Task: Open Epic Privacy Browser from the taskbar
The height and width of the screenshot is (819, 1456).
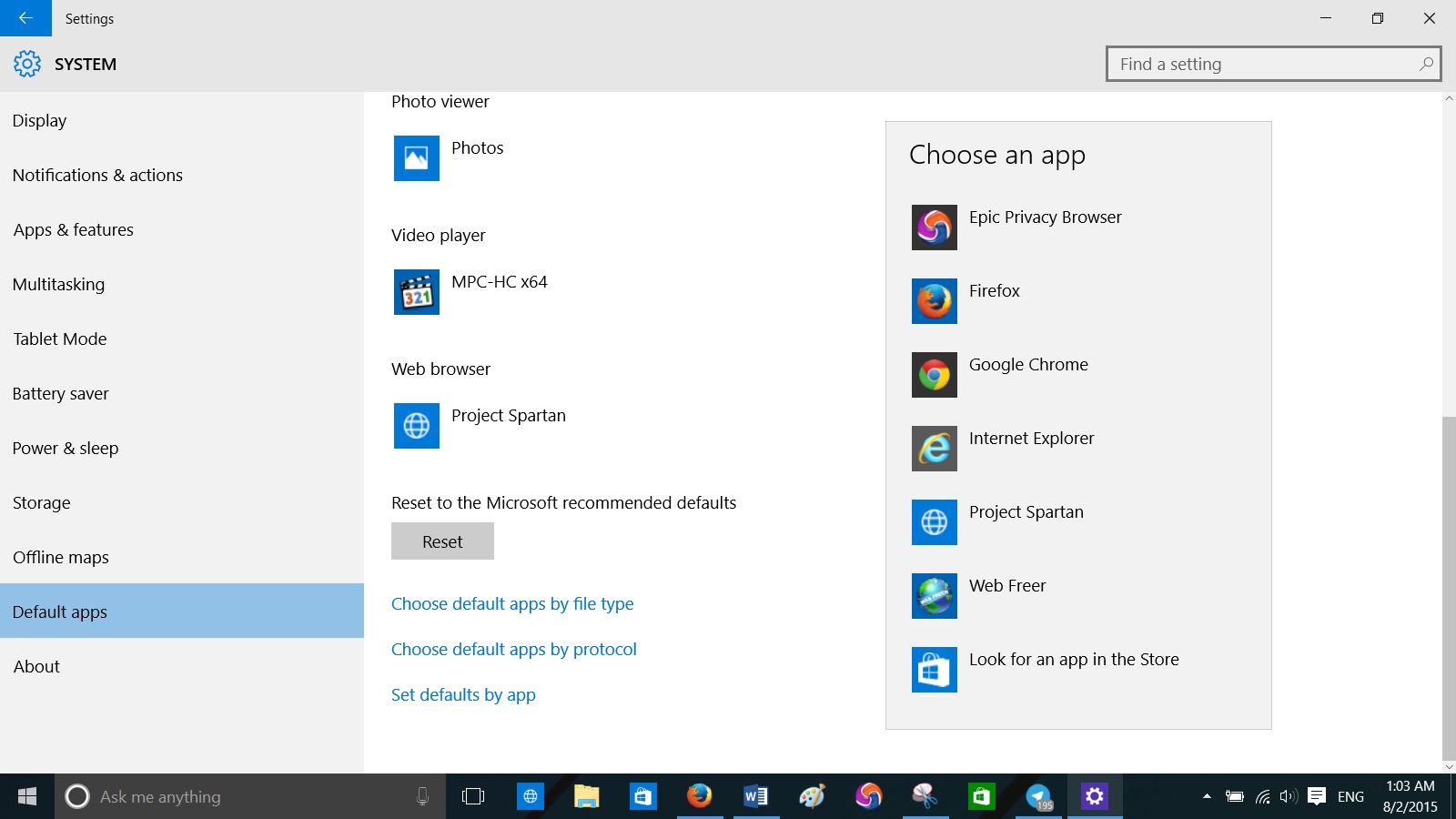Action: coord(868,796)
